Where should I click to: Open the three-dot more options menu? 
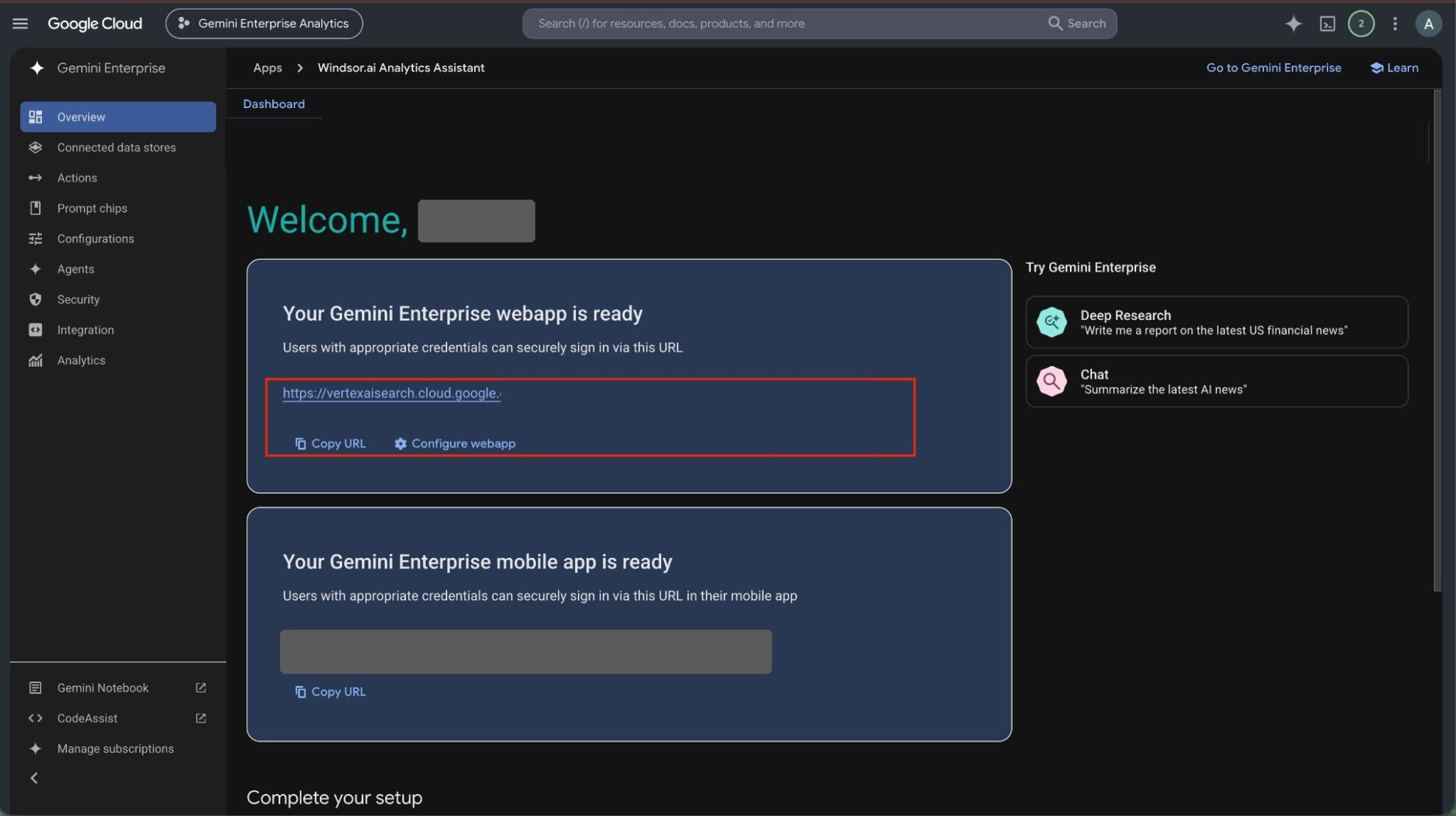coord(1395,24)
